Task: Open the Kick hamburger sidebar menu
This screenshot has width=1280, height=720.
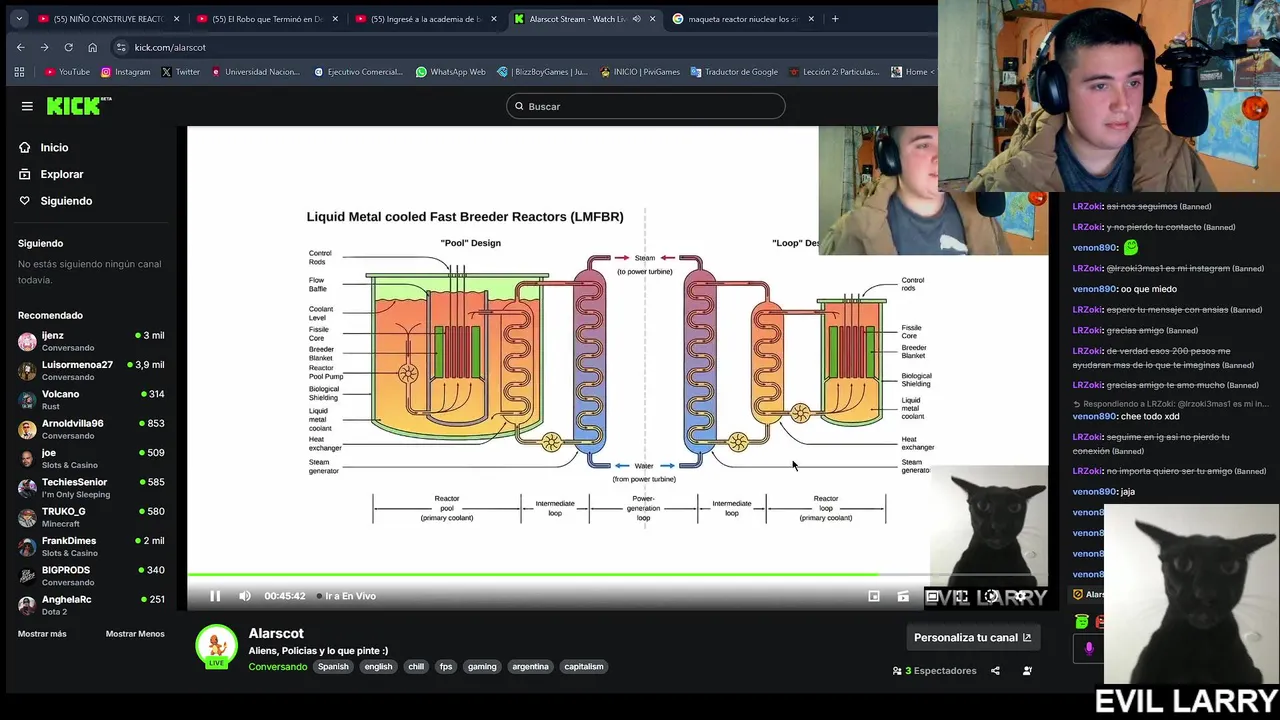Action: [27, 106]
